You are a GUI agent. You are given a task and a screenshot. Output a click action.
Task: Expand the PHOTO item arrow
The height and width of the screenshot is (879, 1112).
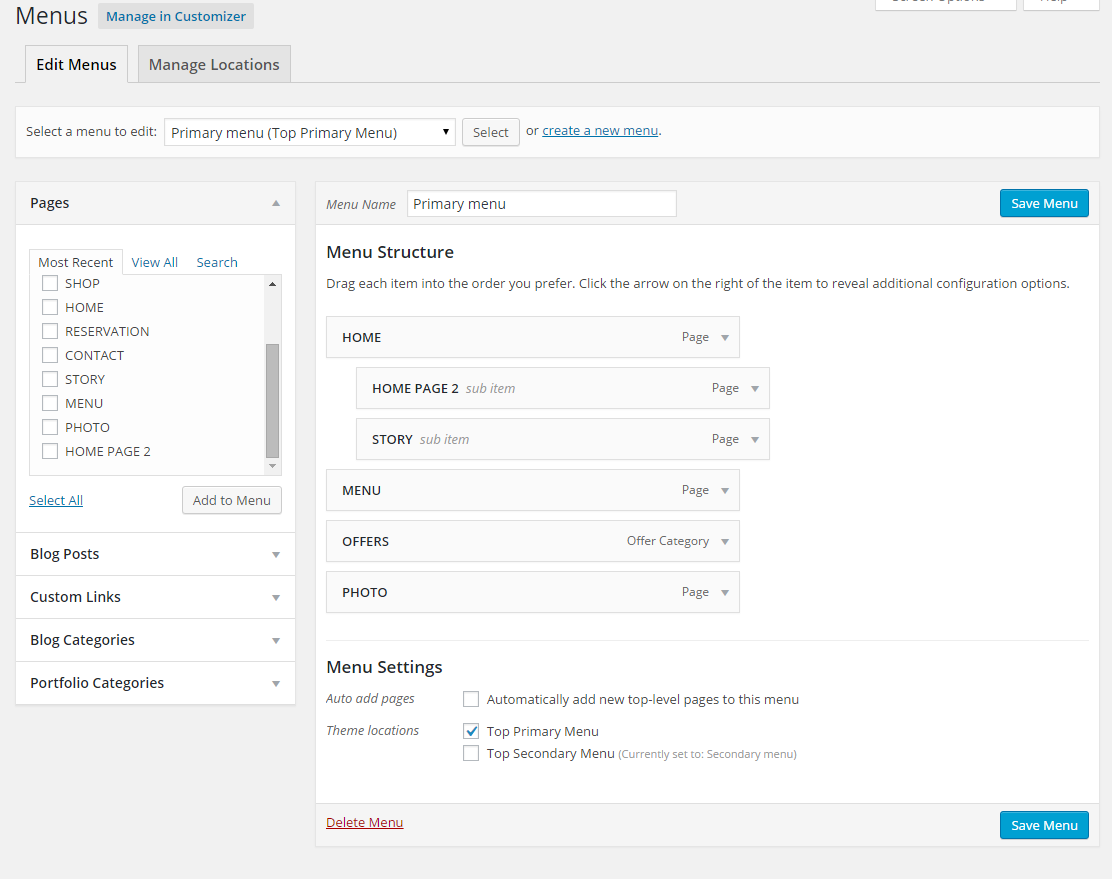pyautogui.click(x=725, y=593)
